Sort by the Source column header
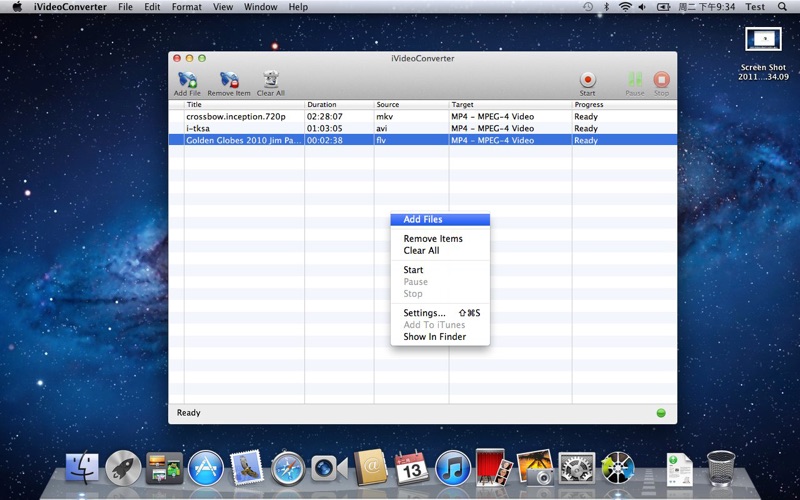The height and width of the screenshot is (500, 800). click(411, 105)
